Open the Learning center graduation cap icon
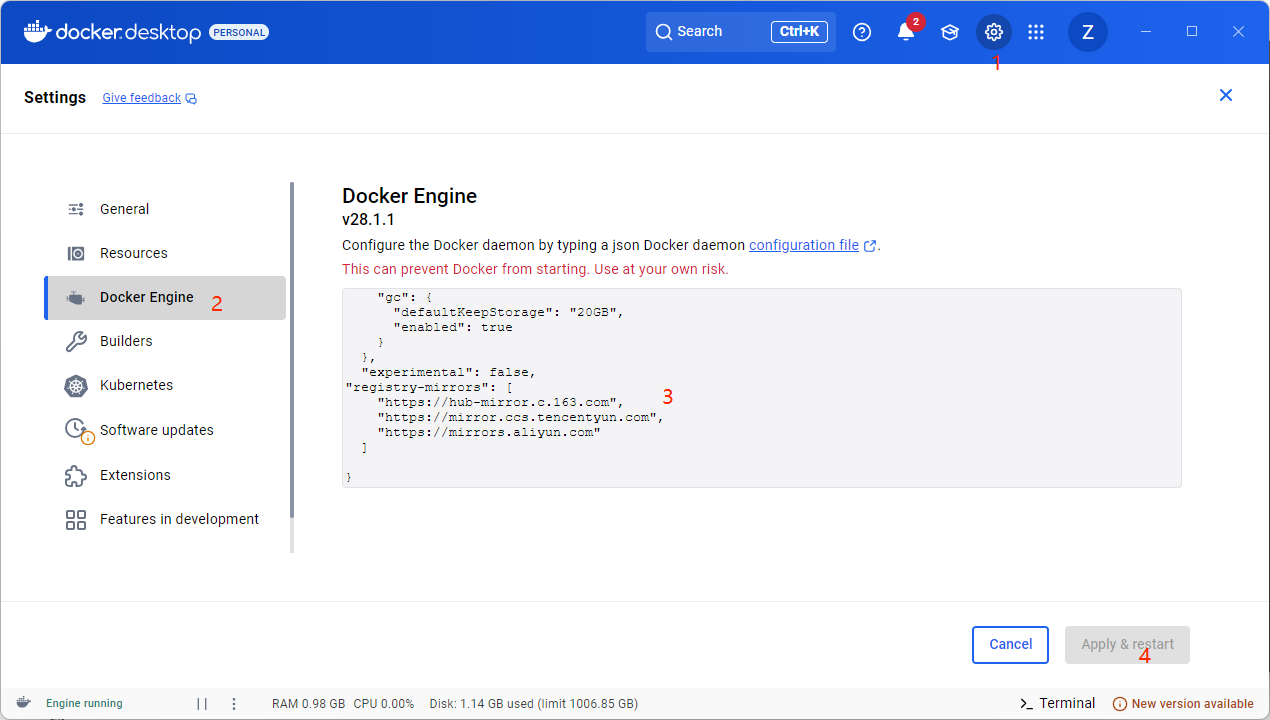The height and width of the screenshot is (720, 1270). [x=950, y=32]
